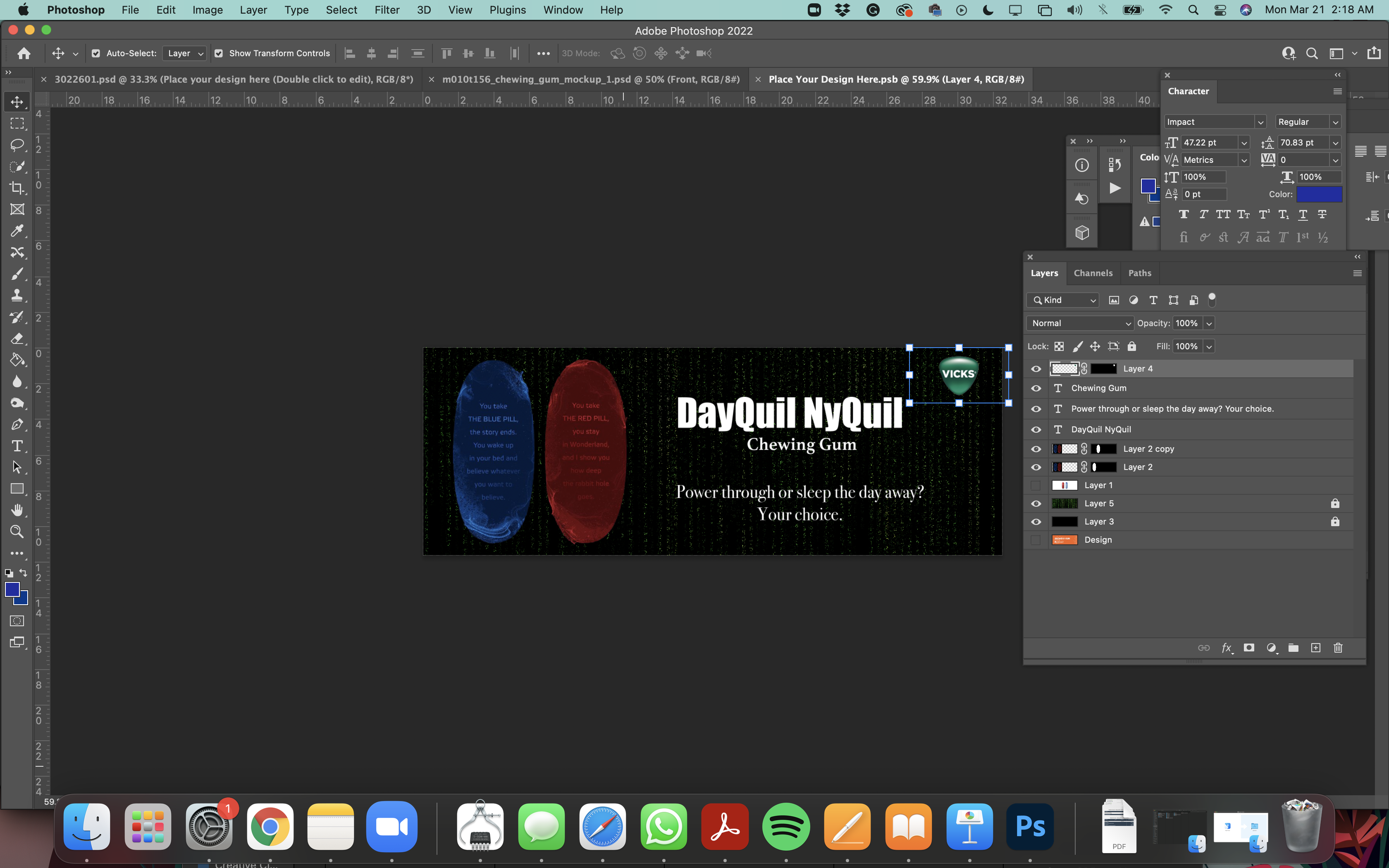Image resolution: width=1389 pixels, height=868 pixels.
Task: Select the Rectangle shape tool
Action: pos(17,489)
